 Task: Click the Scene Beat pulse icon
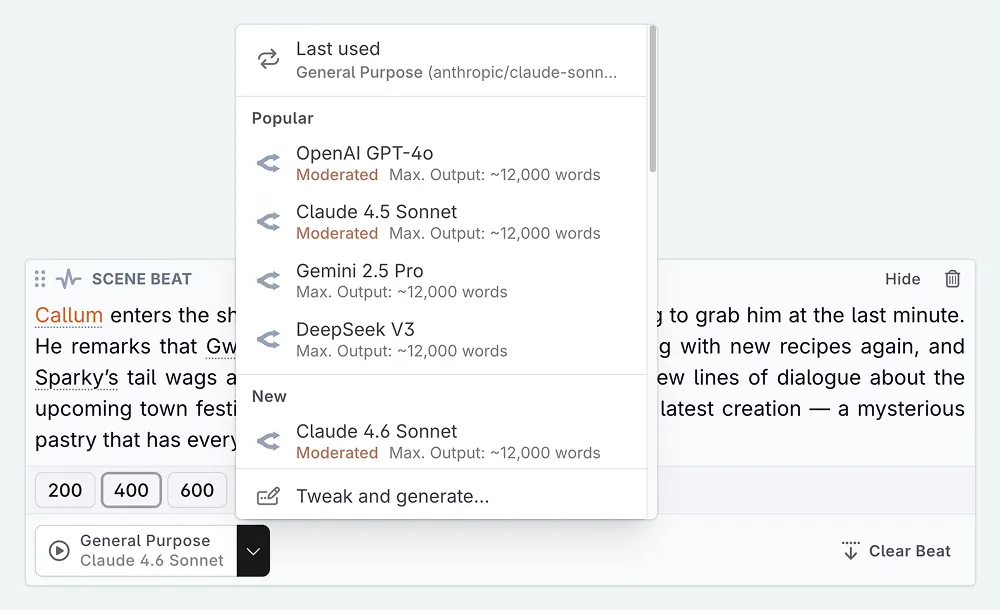coord(68,279)
